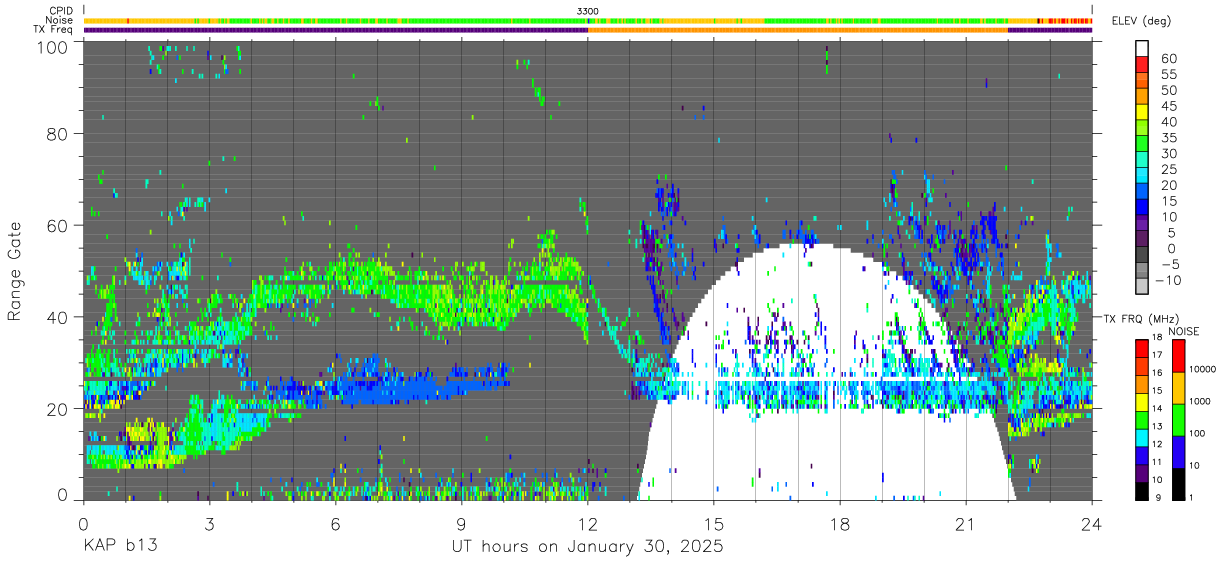Screen dimensions: 1228x567
Task: Click the 60 value in ELEV legend
Action: (1170, 58)
